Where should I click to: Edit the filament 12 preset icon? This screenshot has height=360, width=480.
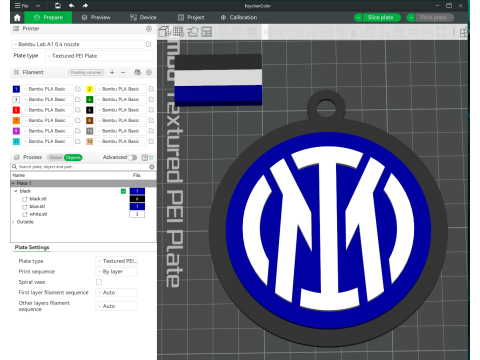click(151, 141)
